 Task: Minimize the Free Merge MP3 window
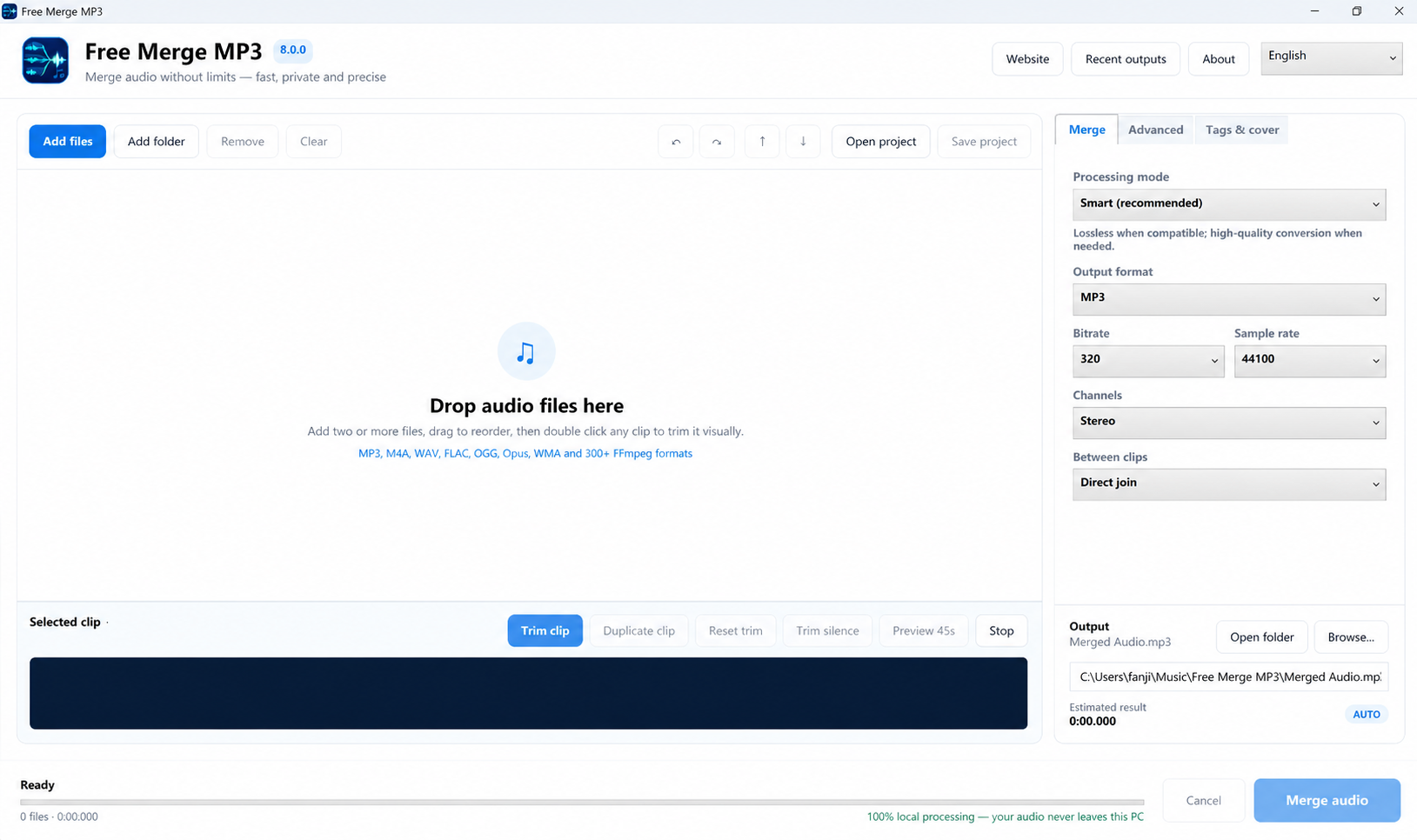click(1314, 11)
